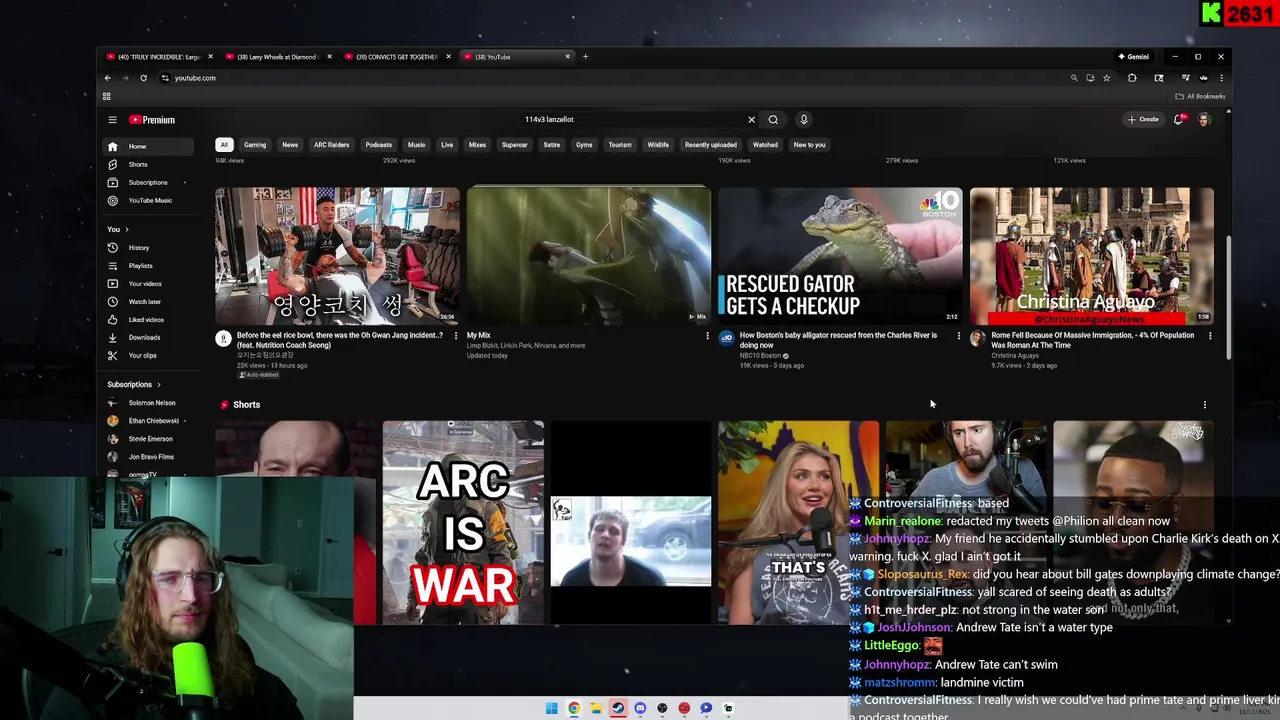Screen dimensions: 1280x720
Task: Select the Satire filter chip
Action: tap(552, 145)
